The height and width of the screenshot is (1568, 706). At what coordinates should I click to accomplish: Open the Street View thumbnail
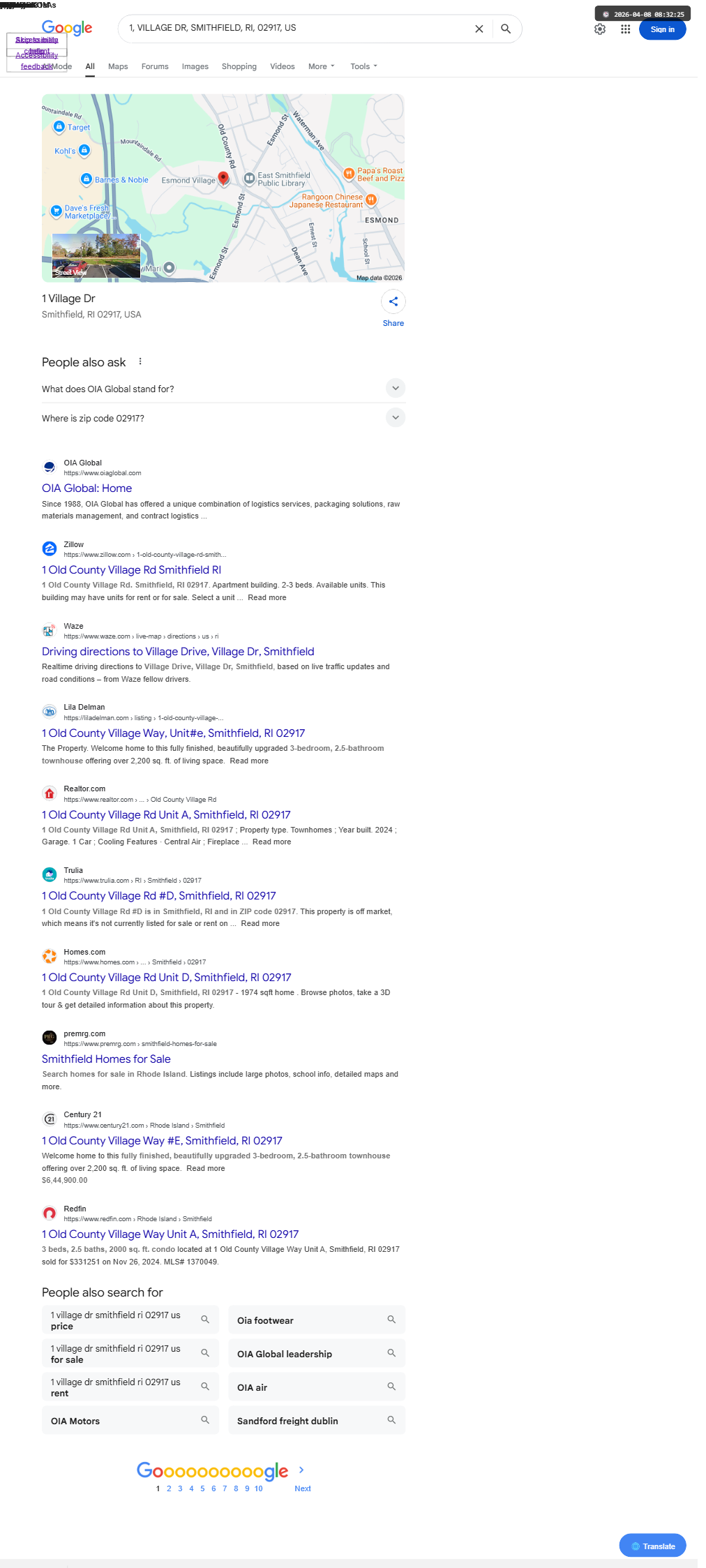click(96, 256)
